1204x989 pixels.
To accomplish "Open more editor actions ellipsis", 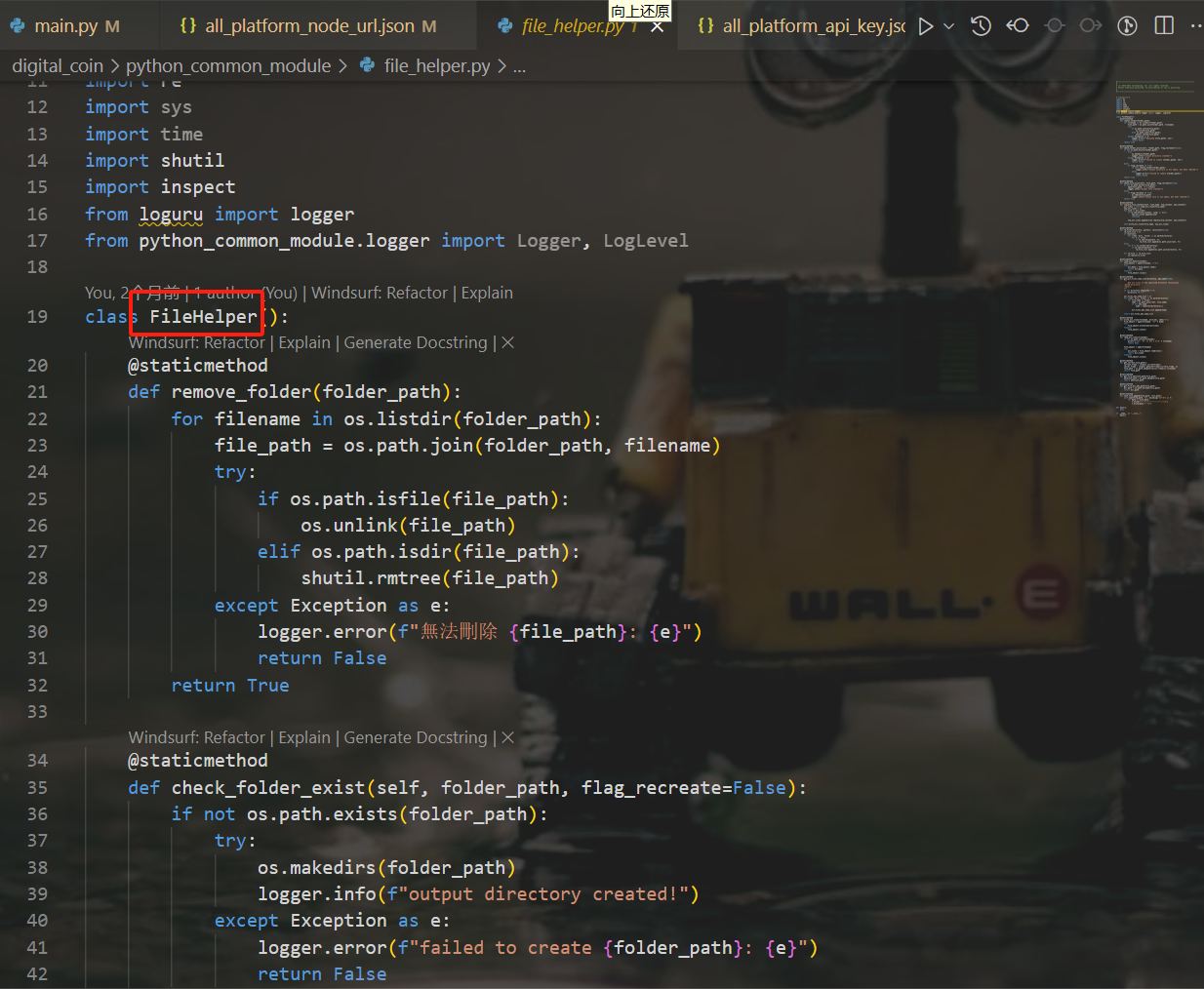I will (x=1195, y=26).
